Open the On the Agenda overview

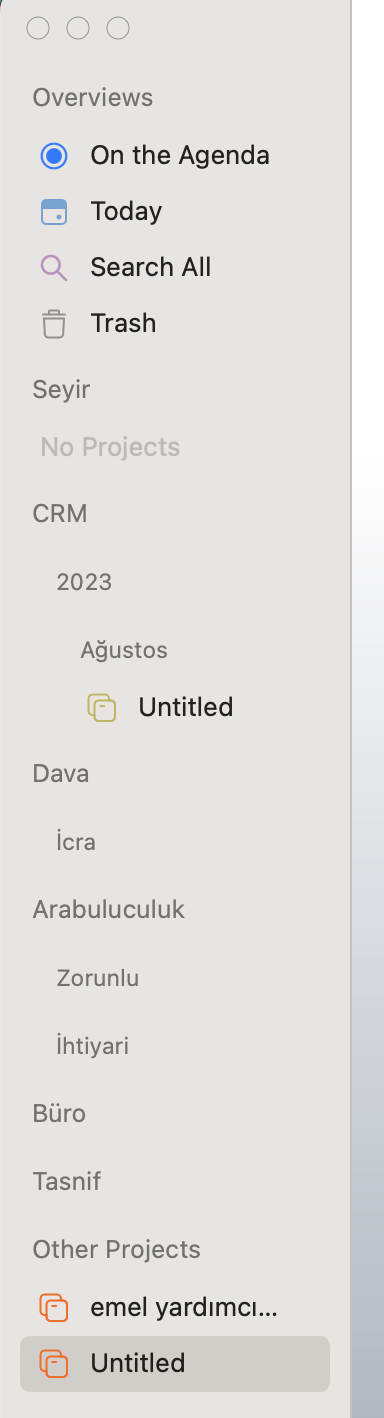[180, 155]
